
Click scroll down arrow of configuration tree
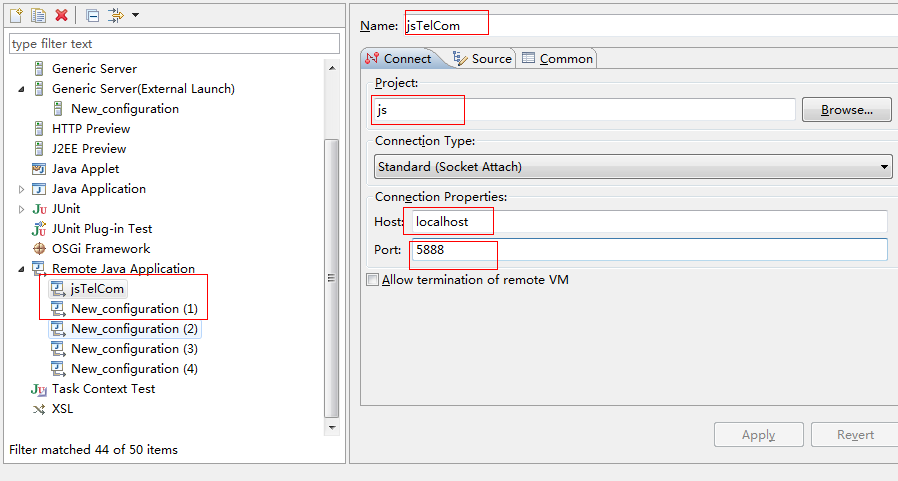332,428
